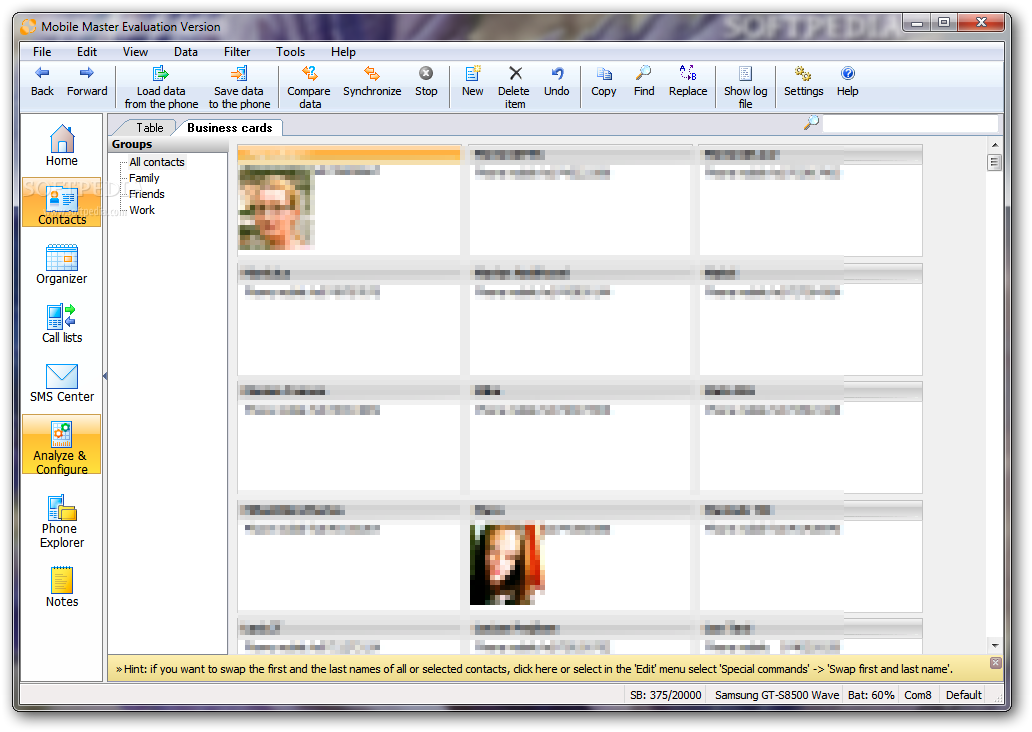Open the Tools menu
The height and width of the screenshot is (732, 1032).
click(290, 51)
